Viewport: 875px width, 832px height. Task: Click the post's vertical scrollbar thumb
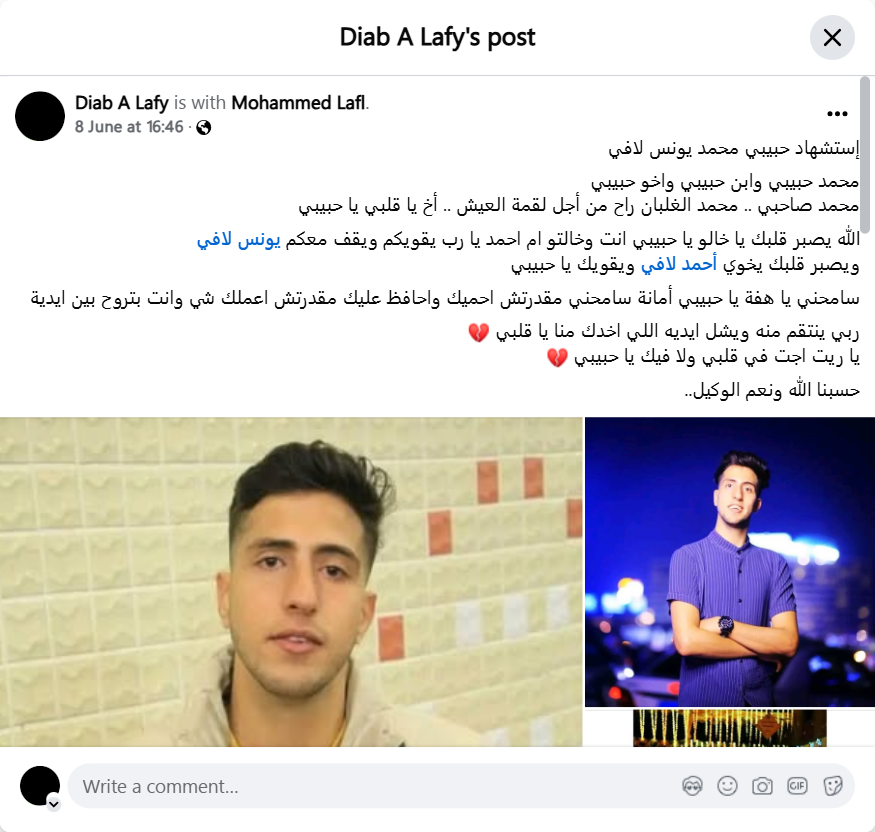865,155
